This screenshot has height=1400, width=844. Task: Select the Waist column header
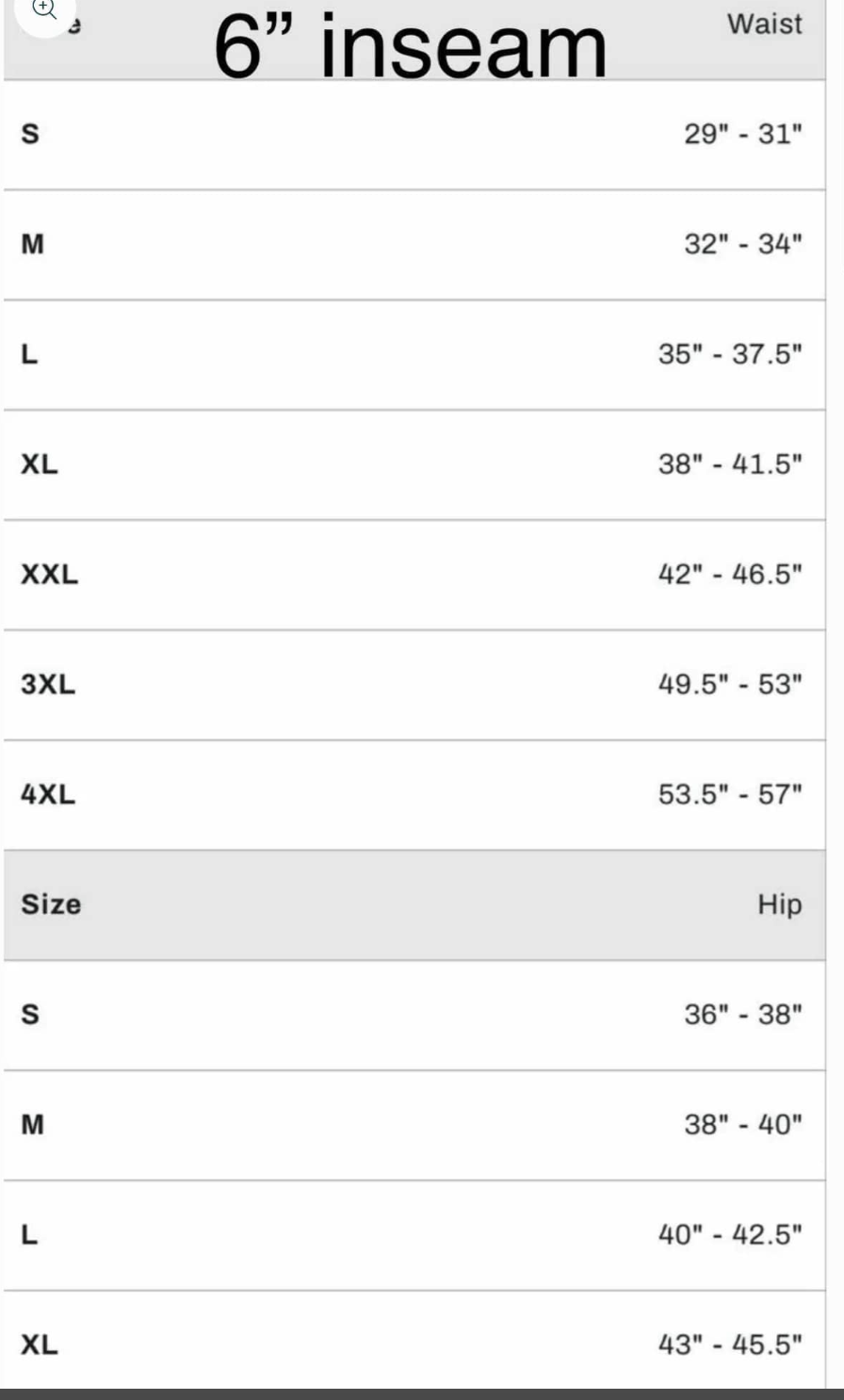[764, 24]
